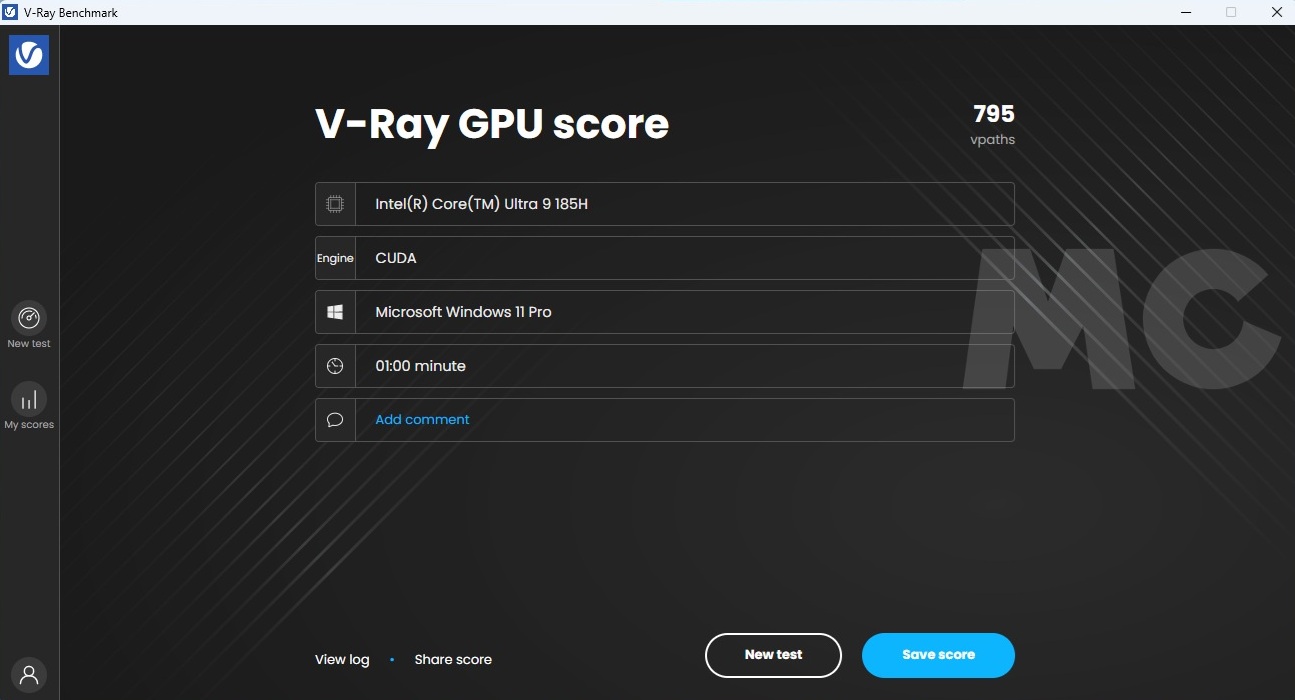Click the vpaths unit label
The height and width of the screenshot is (700, 1295).
coord(992,140)
